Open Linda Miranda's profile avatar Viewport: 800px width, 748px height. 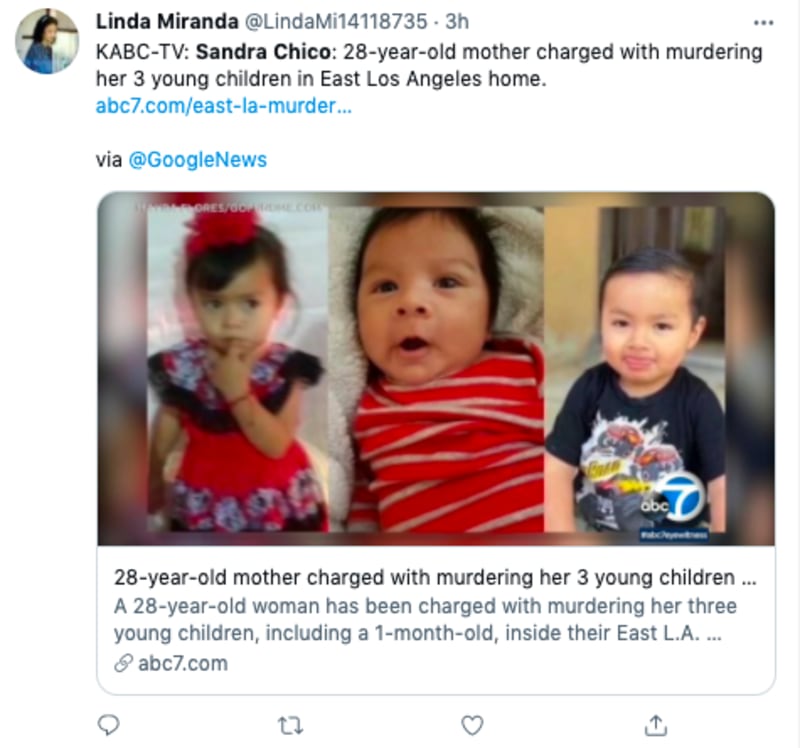47,41
